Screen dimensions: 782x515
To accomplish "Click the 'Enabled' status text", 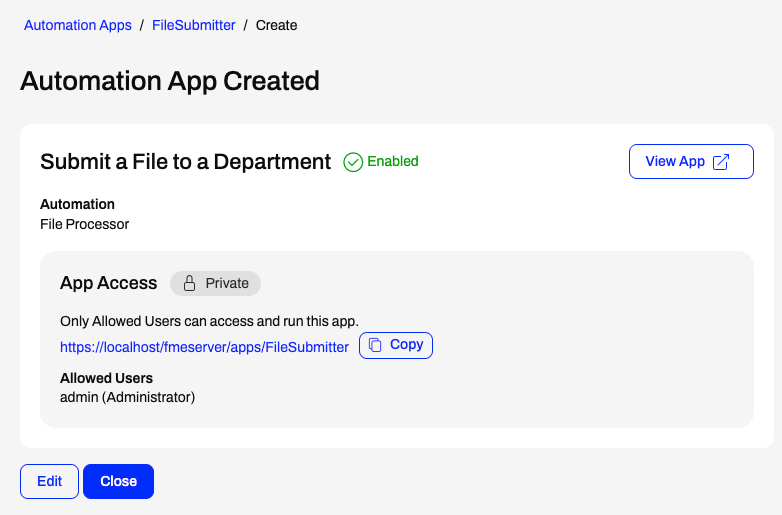I will (x=393, y=162).
